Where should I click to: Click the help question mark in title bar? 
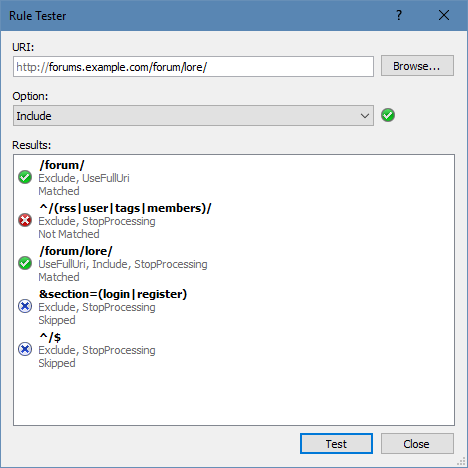pos(399,15)
